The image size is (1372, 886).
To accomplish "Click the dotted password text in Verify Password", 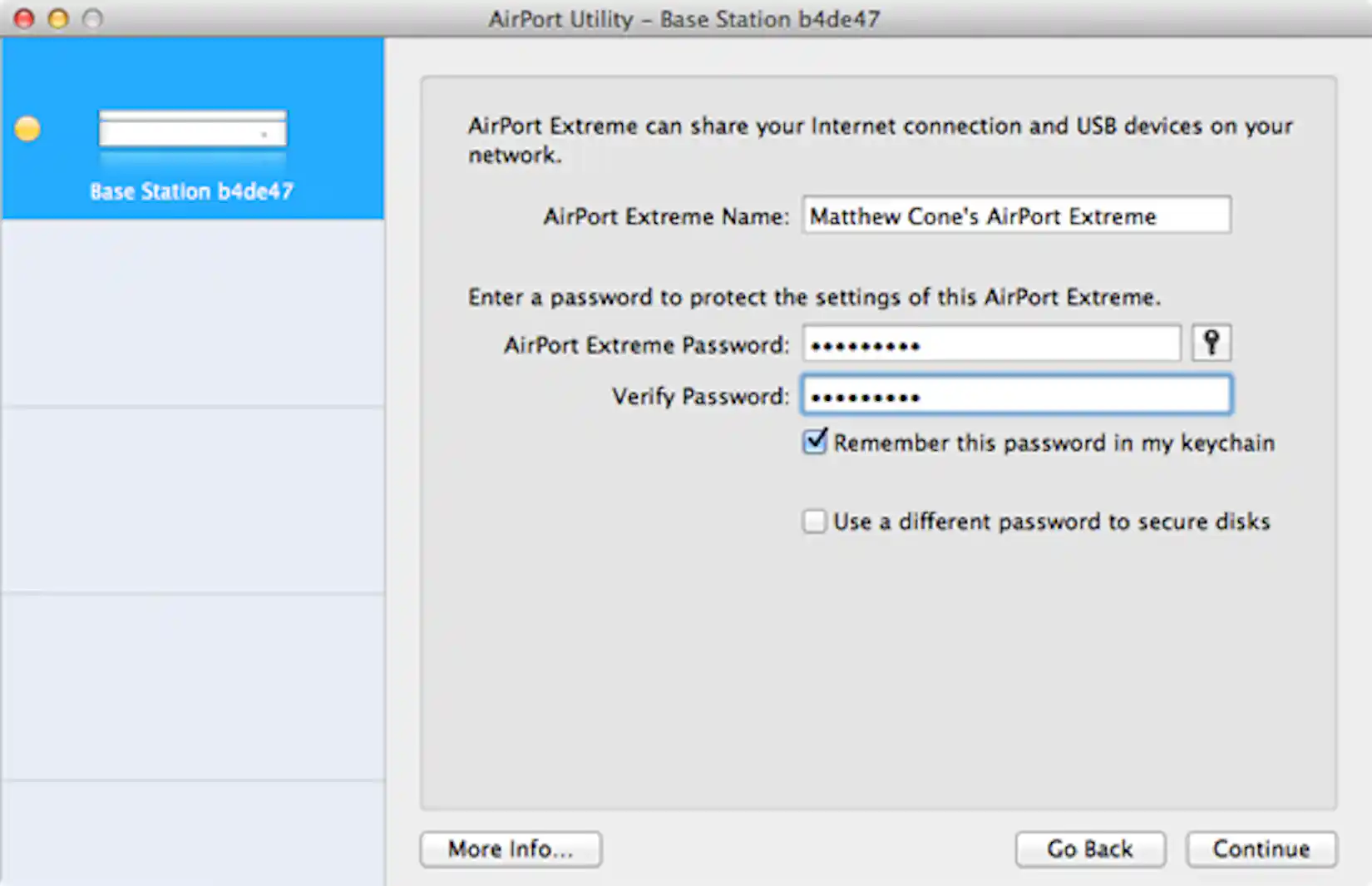I will pos(865,395).
